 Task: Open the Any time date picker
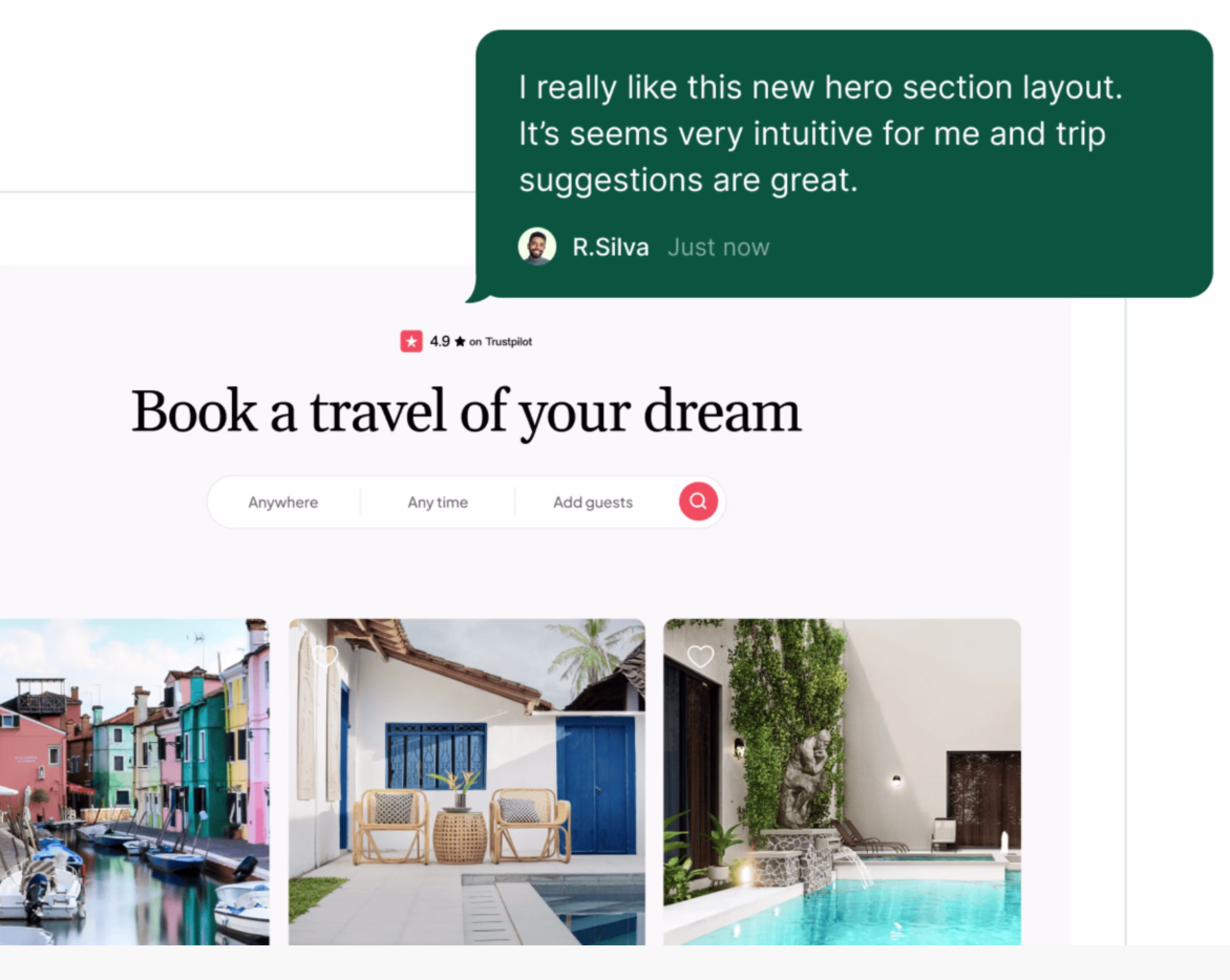pos(438,502)
